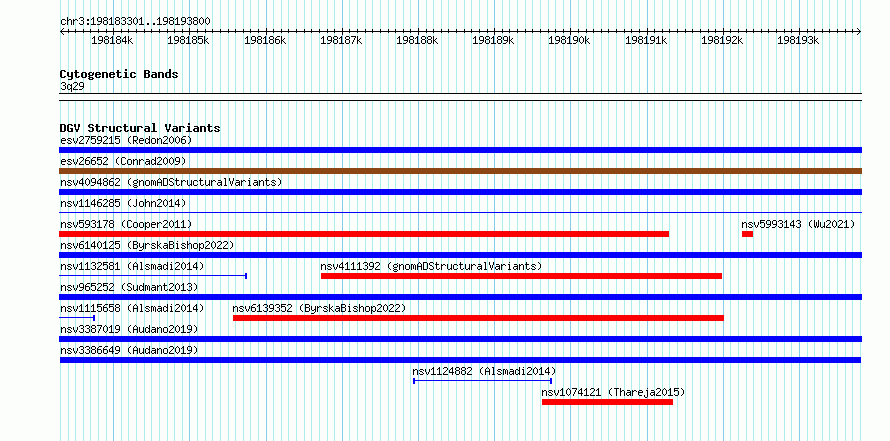
Task: Click the chr3:198183301..198193800 coordinates text
Action: [136, 21]
